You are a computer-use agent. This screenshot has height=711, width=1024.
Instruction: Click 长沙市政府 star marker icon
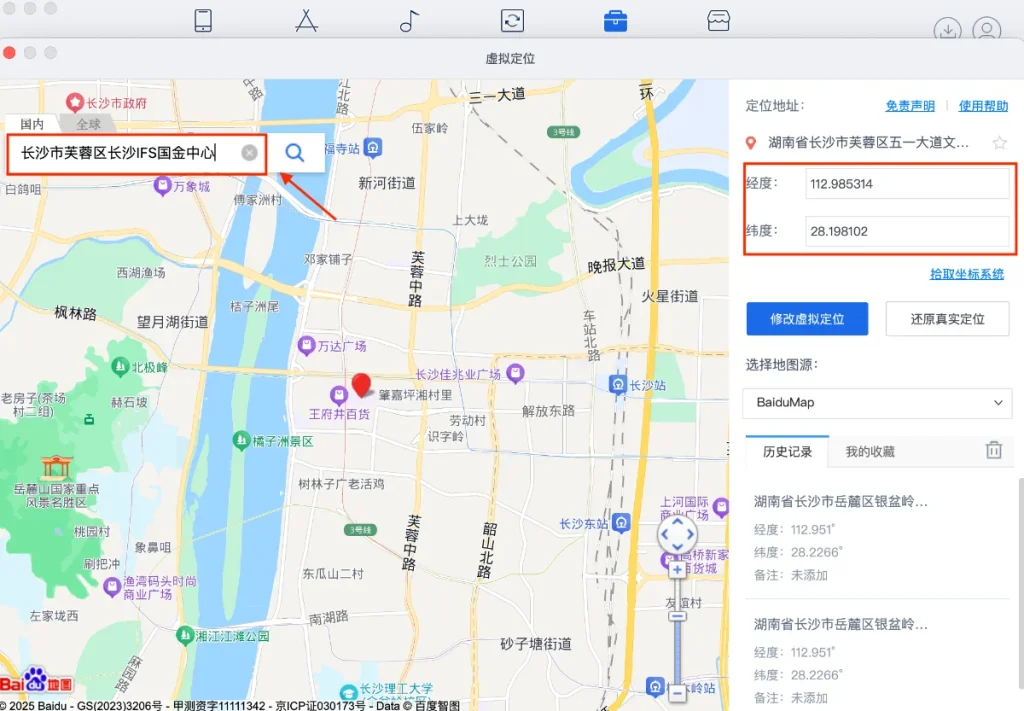click(x=74, y=102)
